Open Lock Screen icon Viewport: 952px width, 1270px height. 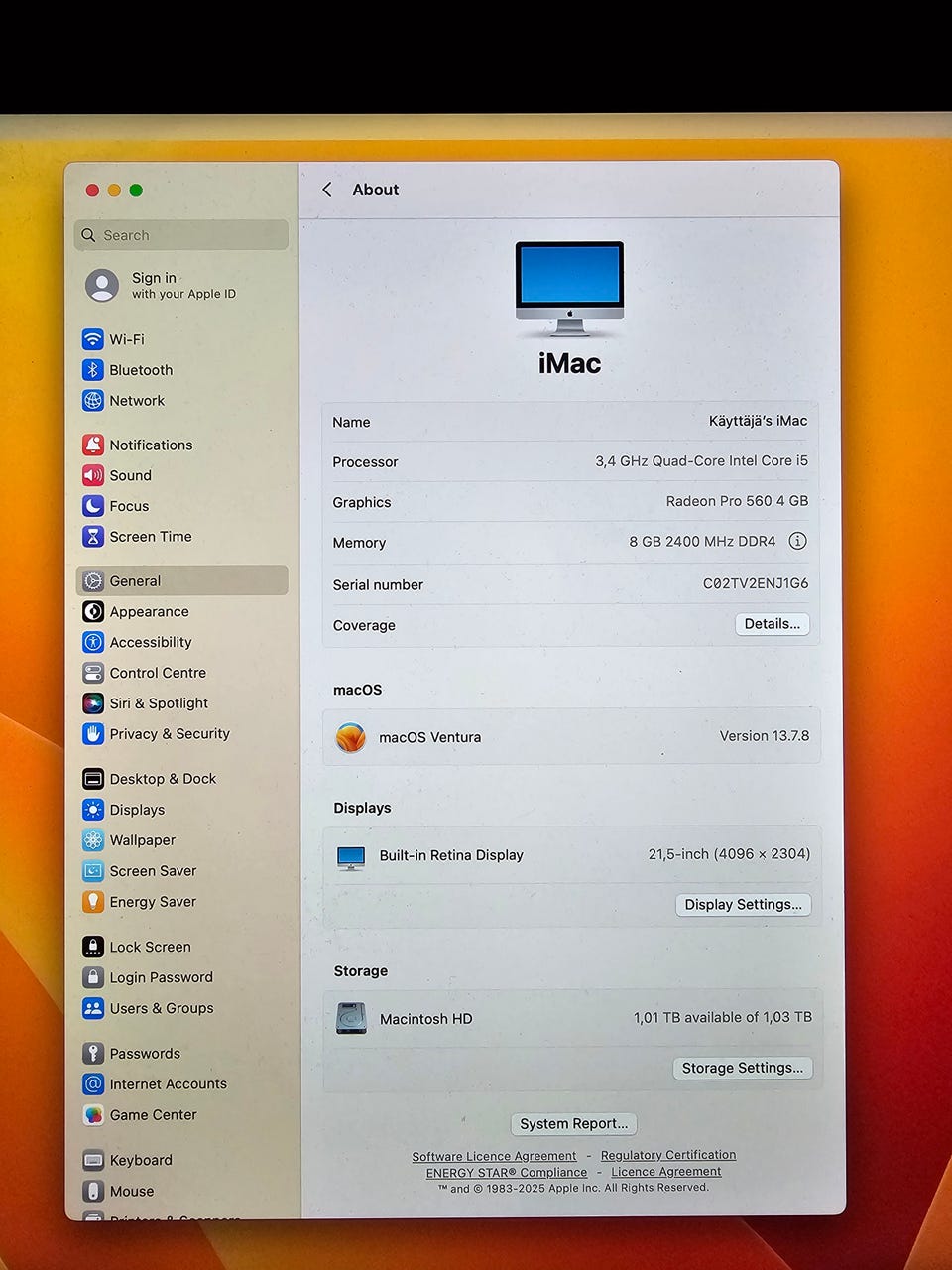93,947
